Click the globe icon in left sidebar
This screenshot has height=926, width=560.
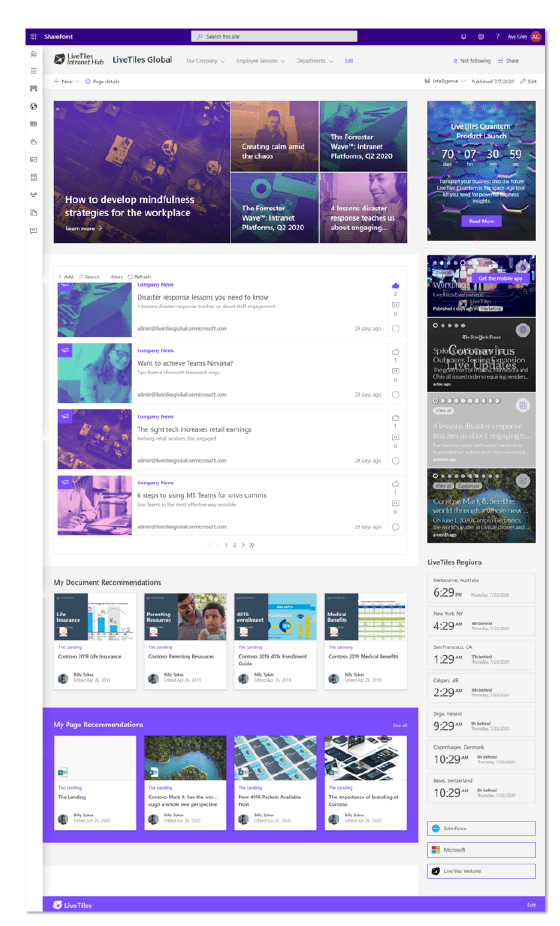[x=34, y=106]
